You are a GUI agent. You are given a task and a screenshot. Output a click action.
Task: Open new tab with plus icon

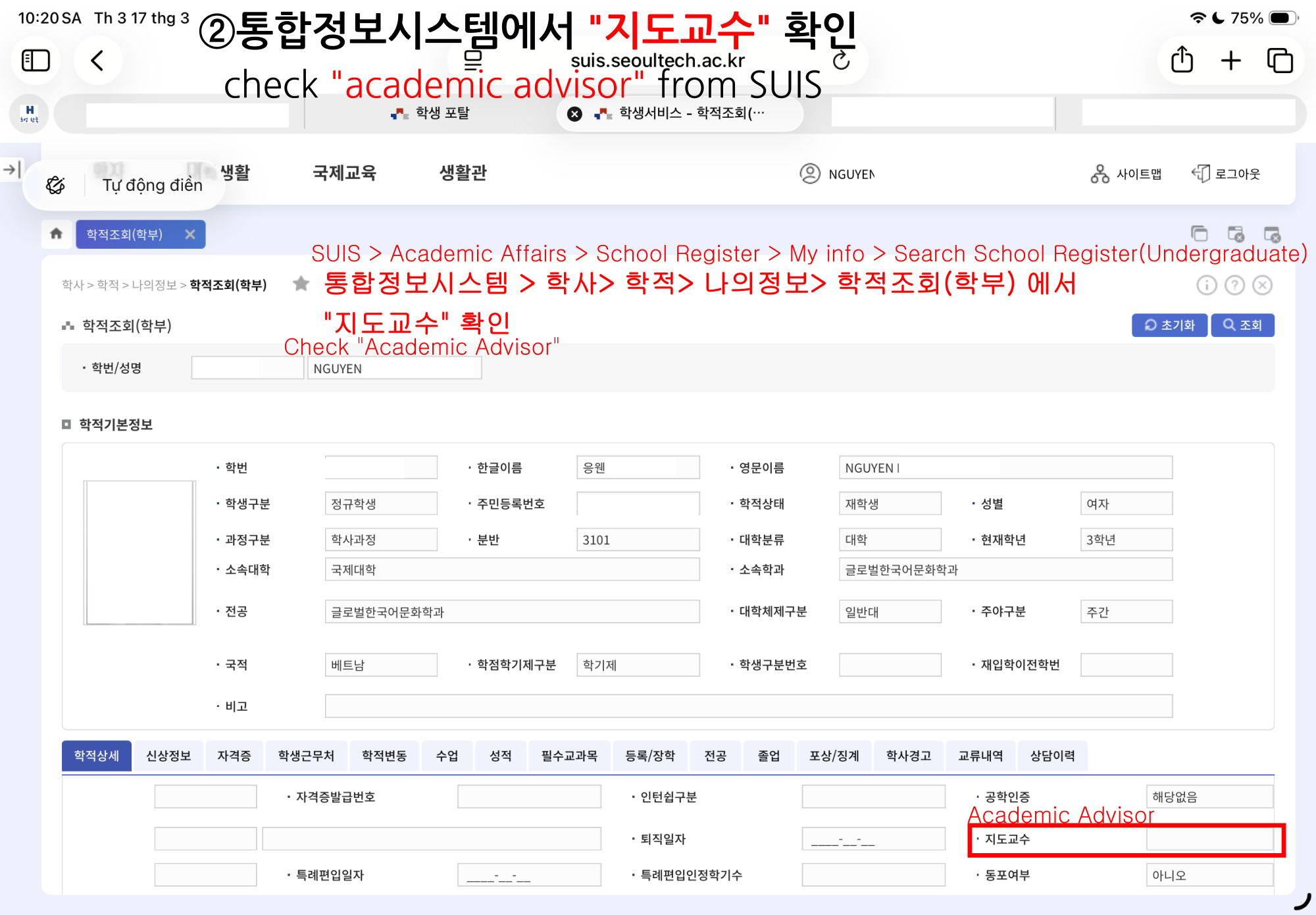pos(1230,61)
